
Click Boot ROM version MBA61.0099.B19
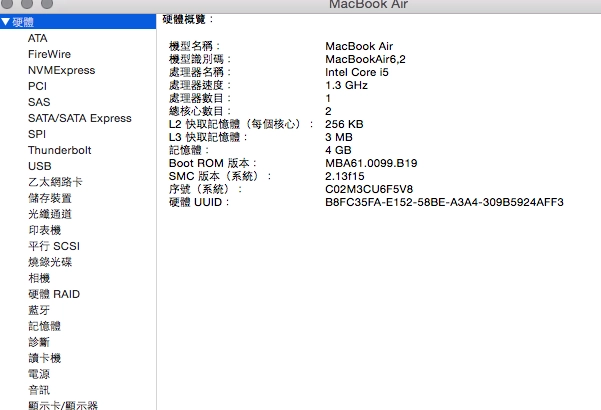coord(371,163)
